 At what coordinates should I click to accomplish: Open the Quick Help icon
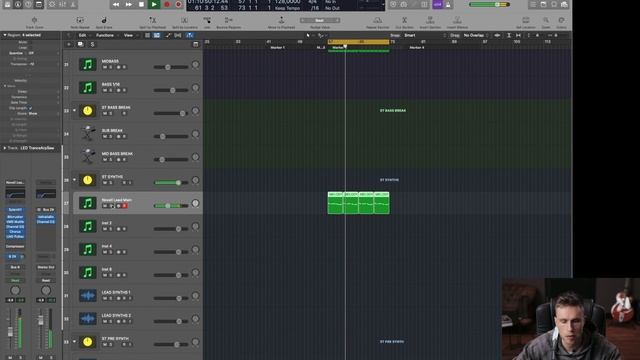coord(29,4)
